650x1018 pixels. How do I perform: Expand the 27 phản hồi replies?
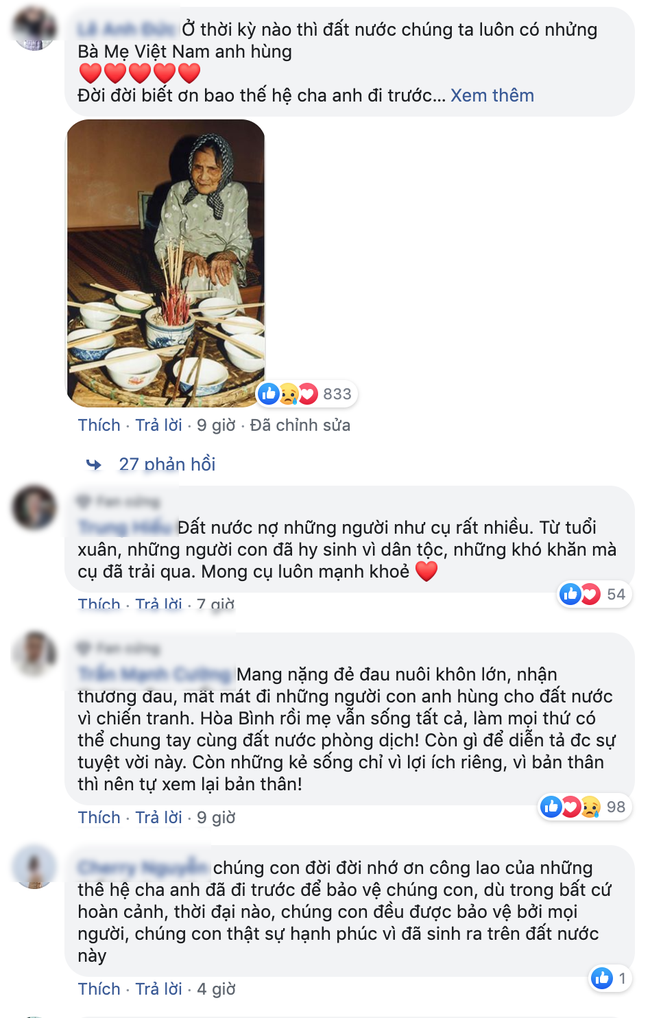tap(167, 464)
